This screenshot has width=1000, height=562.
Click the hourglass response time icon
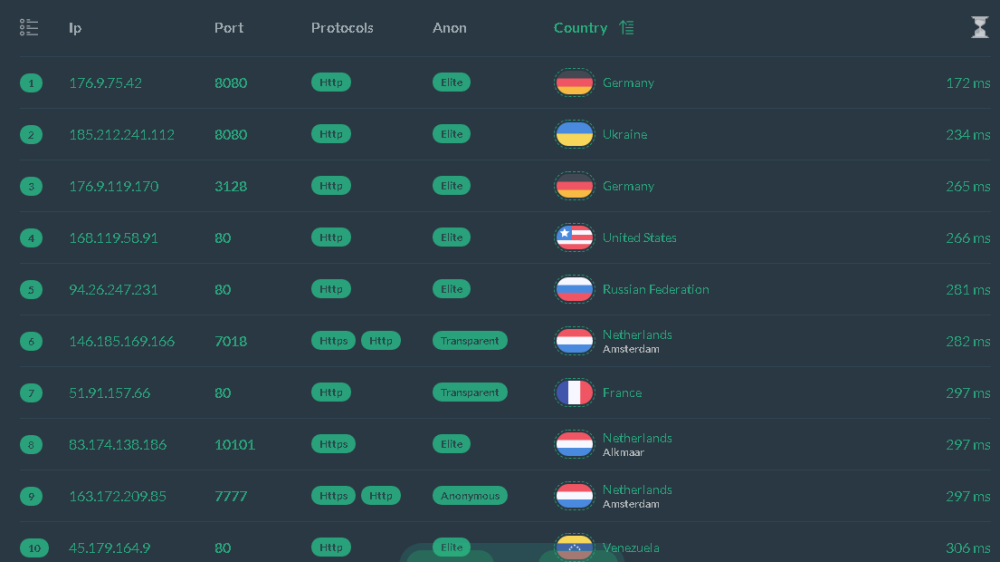click(979, 28)
